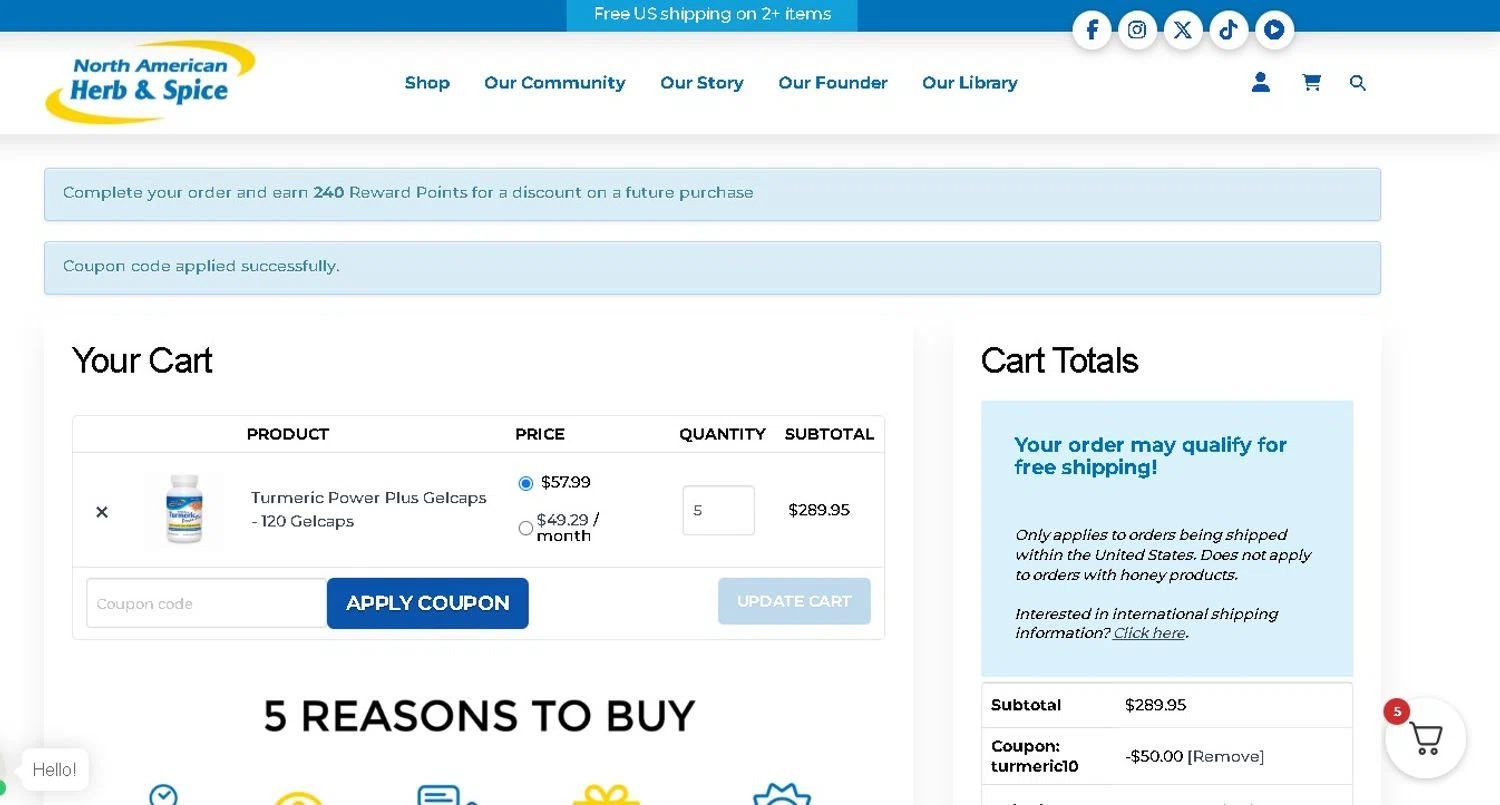Click the 'Your order may qualify for free shipping!' heading

point(1151,456)
